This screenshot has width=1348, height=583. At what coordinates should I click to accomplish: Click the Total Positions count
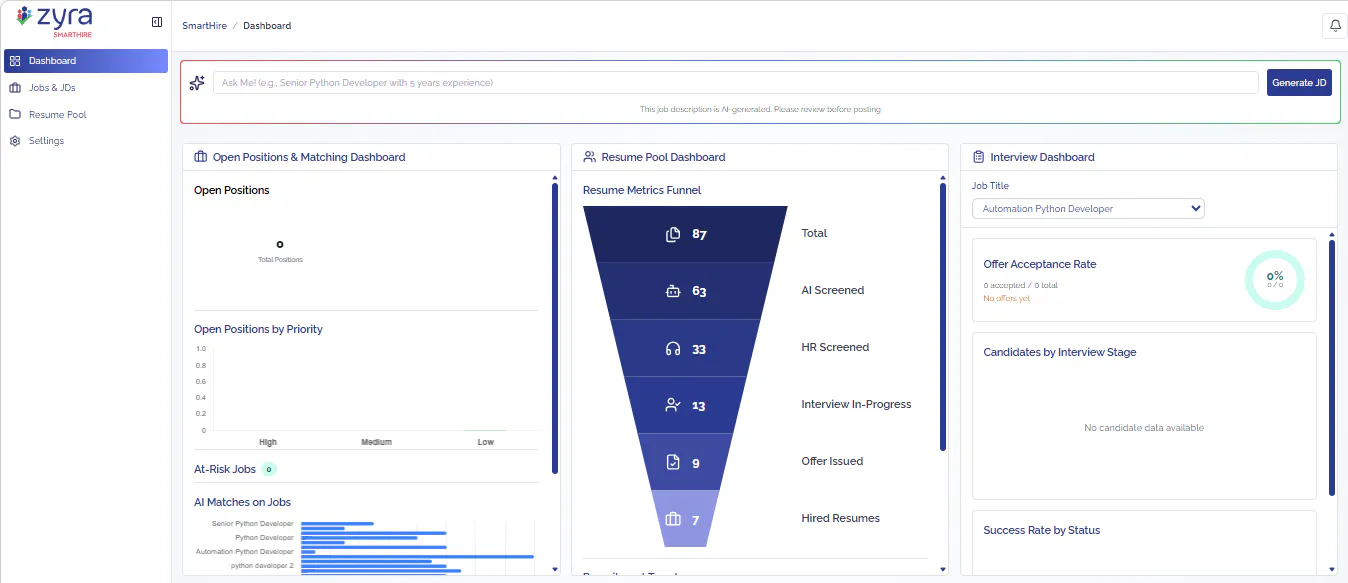pos(280,244)
